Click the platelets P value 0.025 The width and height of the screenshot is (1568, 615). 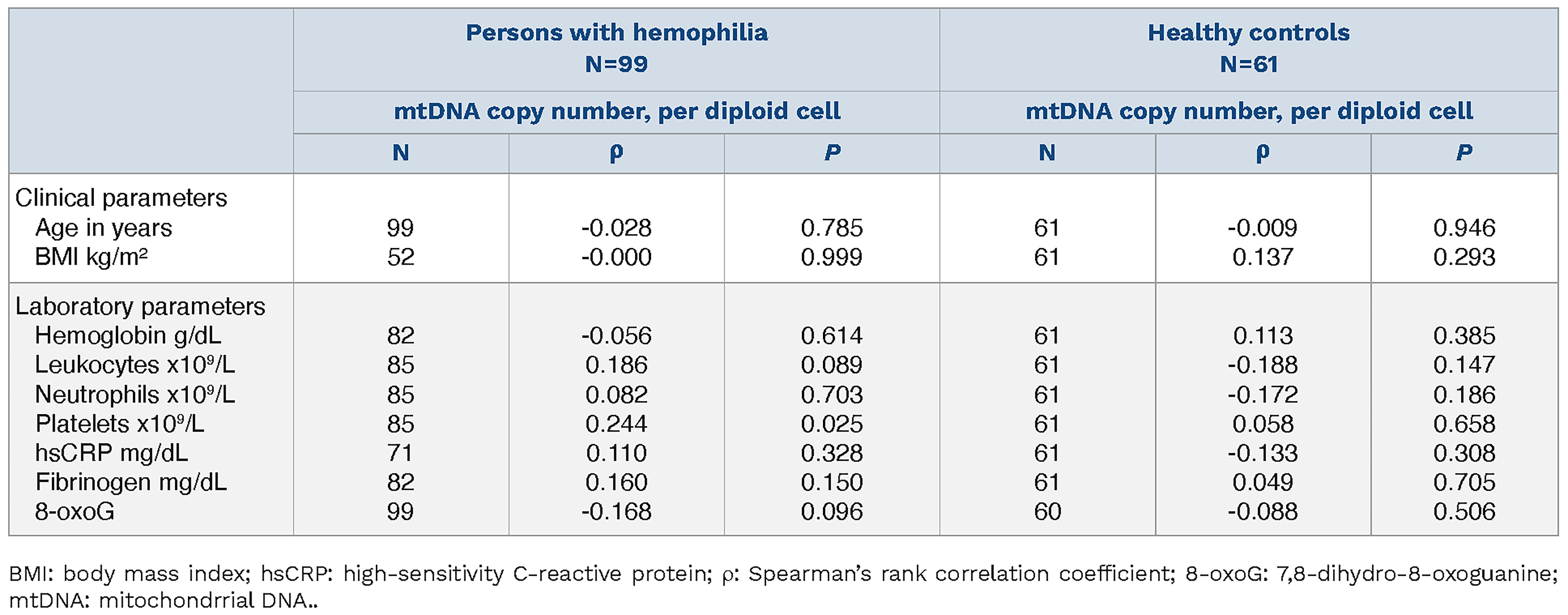[x=832, y=424]
